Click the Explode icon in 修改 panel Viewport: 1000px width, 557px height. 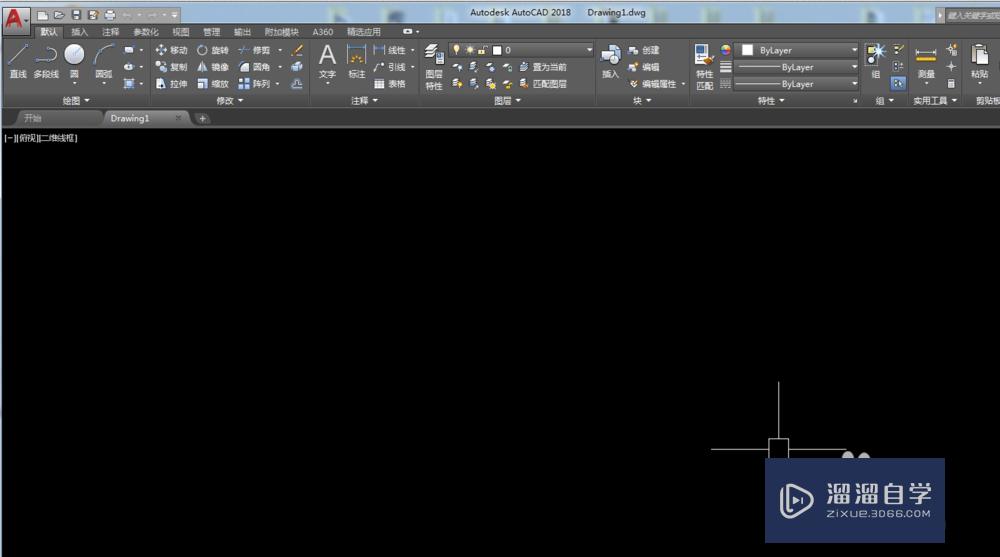(x=297, y=67)
